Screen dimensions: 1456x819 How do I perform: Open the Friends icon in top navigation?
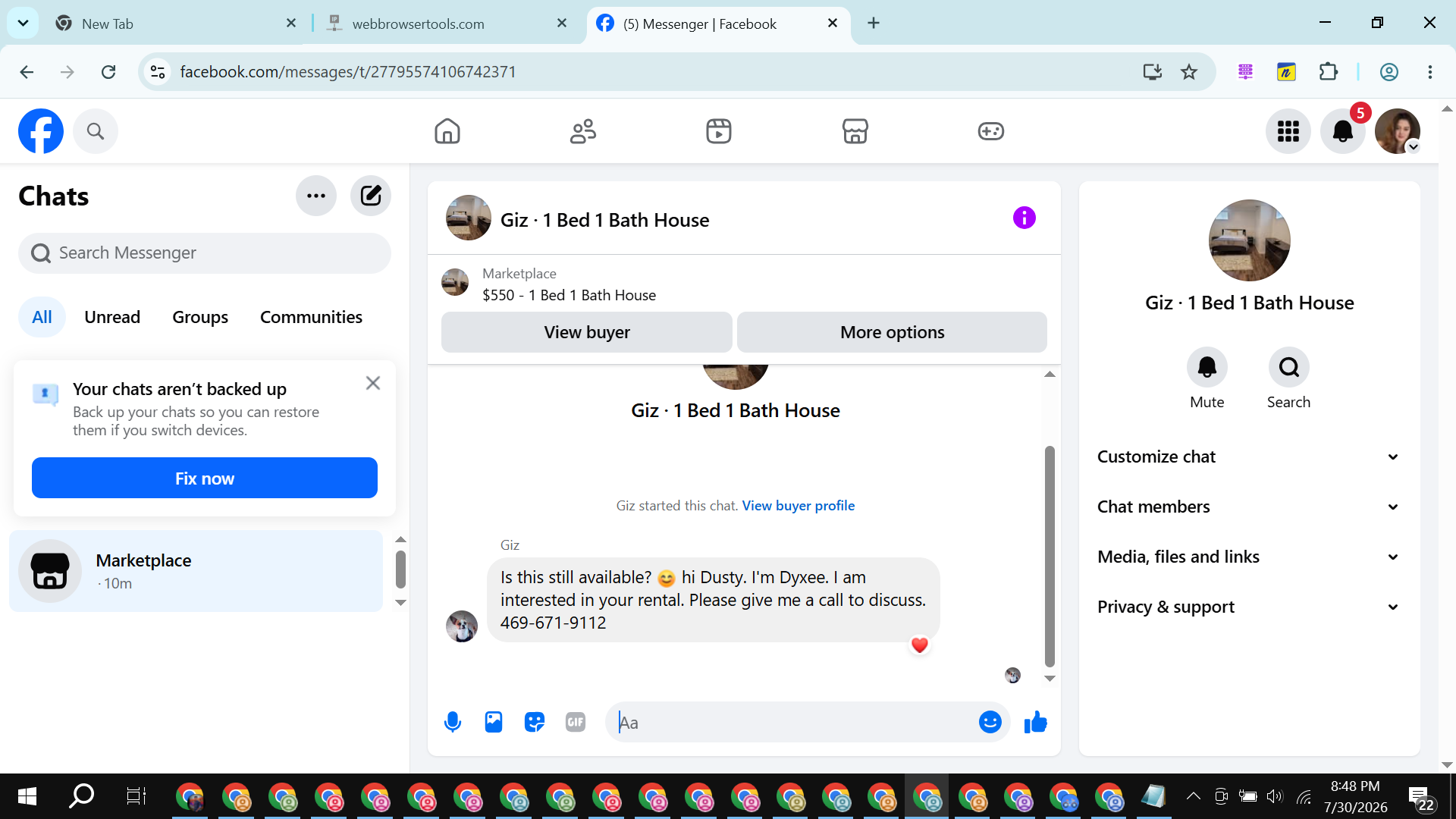point(583,131)
